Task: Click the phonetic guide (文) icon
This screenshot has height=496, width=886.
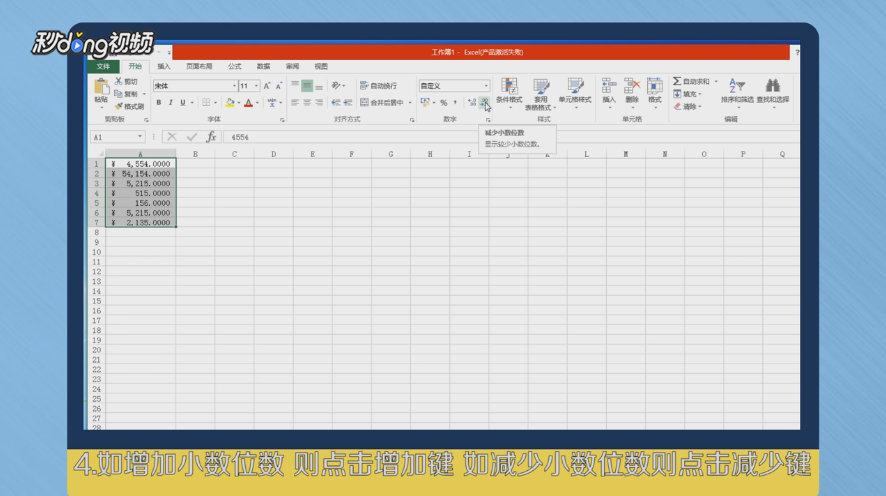Action: pos(272,103)
